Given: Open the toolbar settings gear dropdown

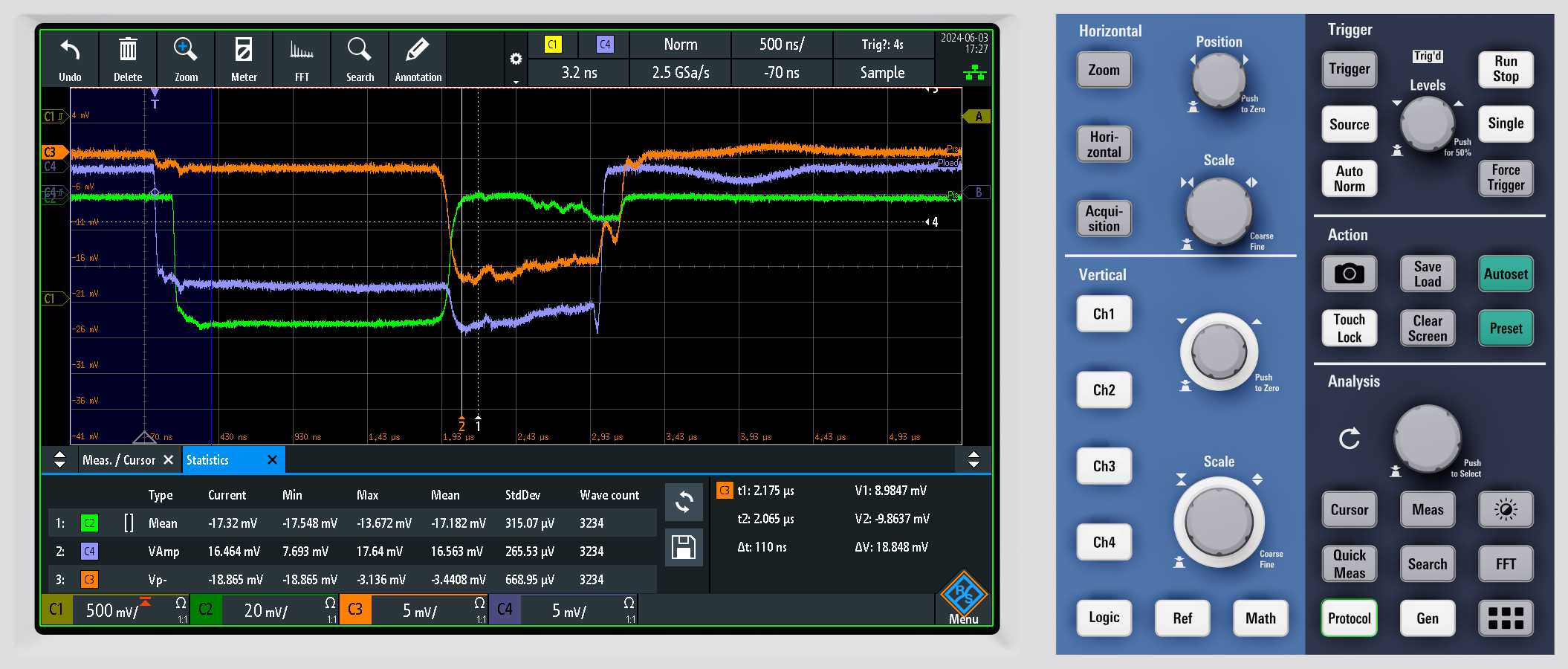Looking at the screenshot, I should coord(516,59).
